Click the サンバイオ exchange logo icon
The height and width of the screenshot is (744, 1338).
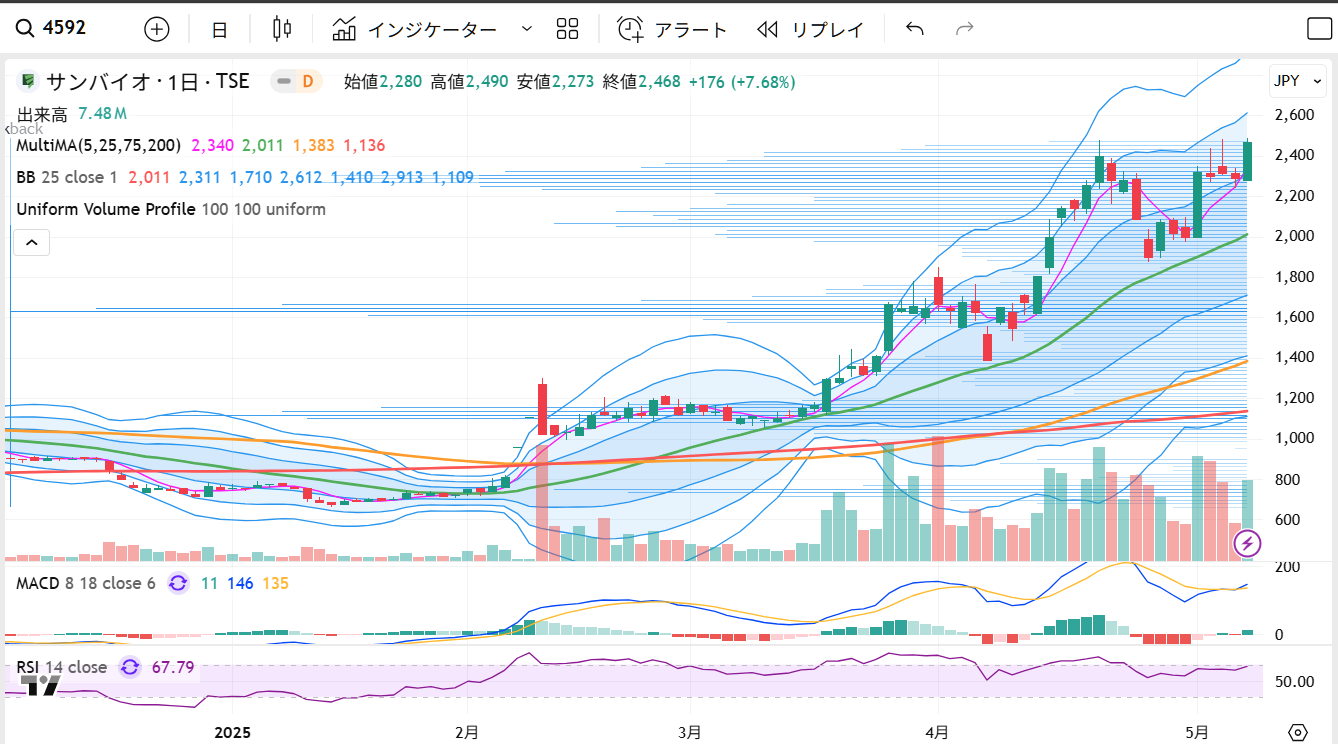pos(28,81)
